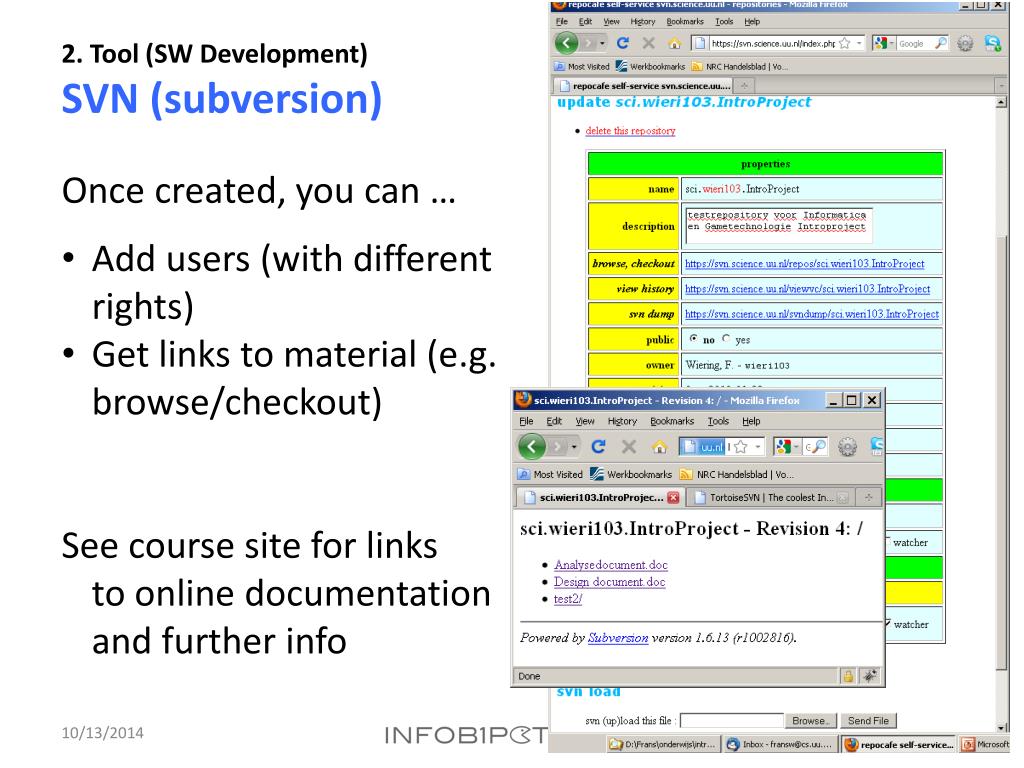Expand the URL dropdown in repocafe window

859,43
